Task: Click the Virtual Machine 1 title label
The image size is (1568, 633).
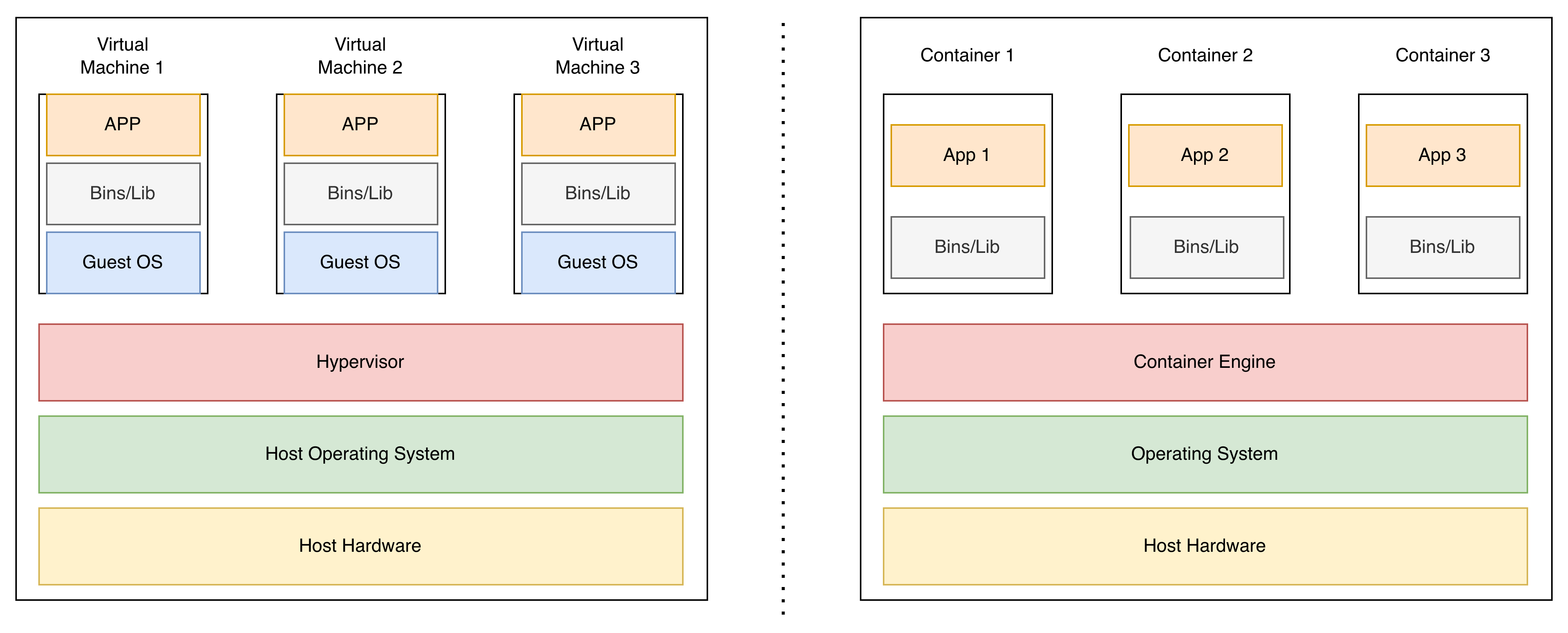Action: click(122, 56)
